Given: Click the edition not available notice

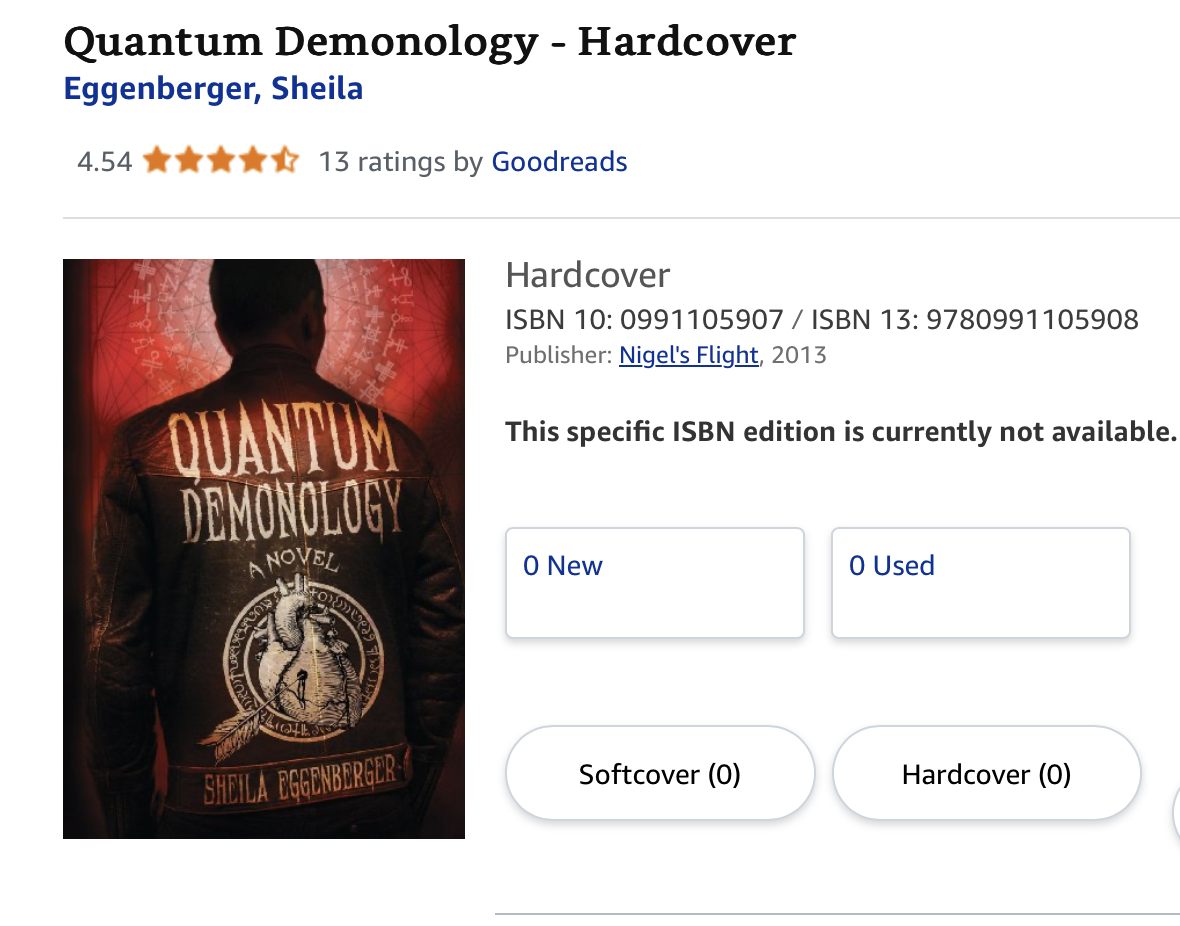Looking at the screenshot, I should [x=841, y=432].
